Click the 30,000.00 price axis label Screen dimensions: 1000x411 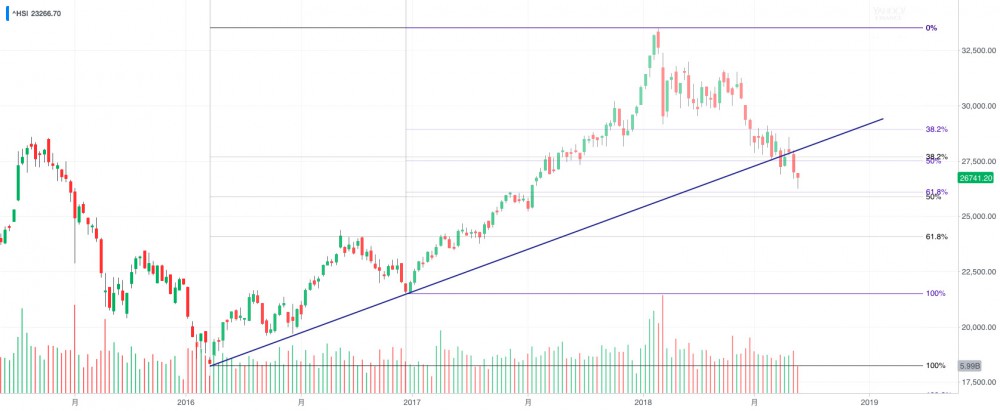click(976, 105)
